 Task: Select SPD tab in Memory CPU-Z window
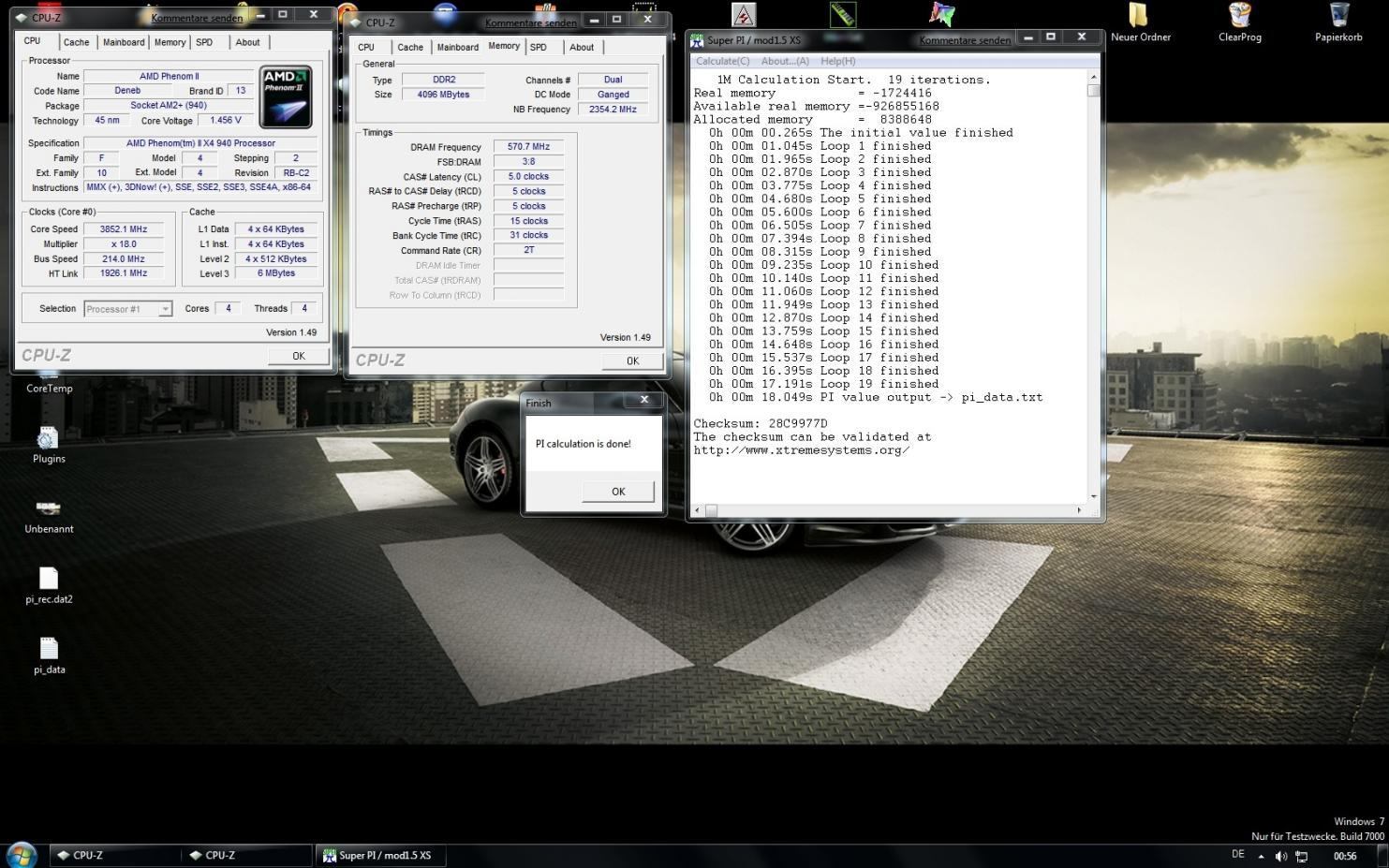pos(539,47)
